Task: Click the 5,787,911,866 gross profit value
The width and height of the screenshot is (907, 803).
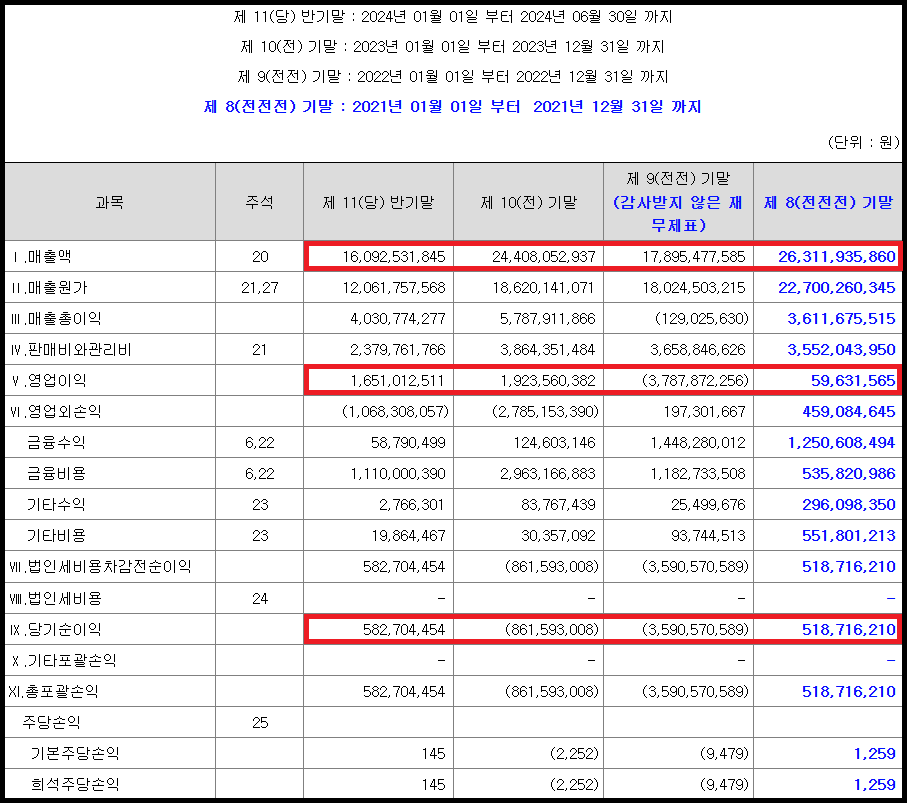Action: tap(547, 319)
